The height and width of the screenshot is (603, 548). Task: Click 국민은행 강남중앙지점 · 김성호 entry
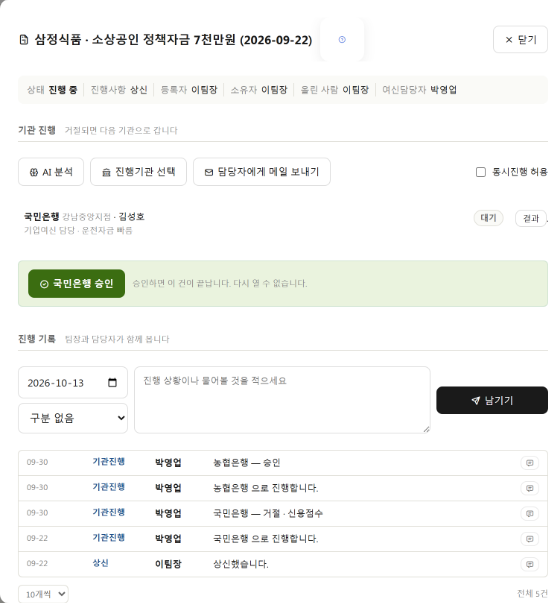84,217
